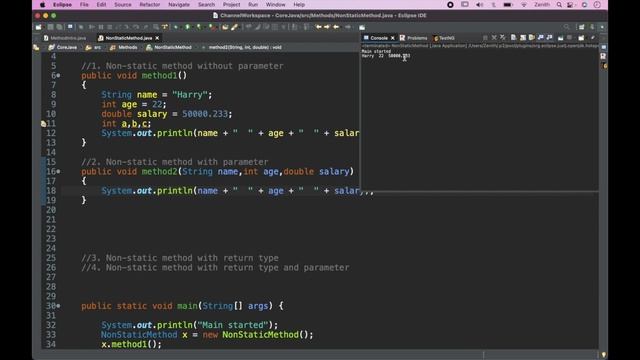Click the Open Perspective icon
Image resolution: width=640 pixels, height=360 pixels.
[x=581, y=27]
